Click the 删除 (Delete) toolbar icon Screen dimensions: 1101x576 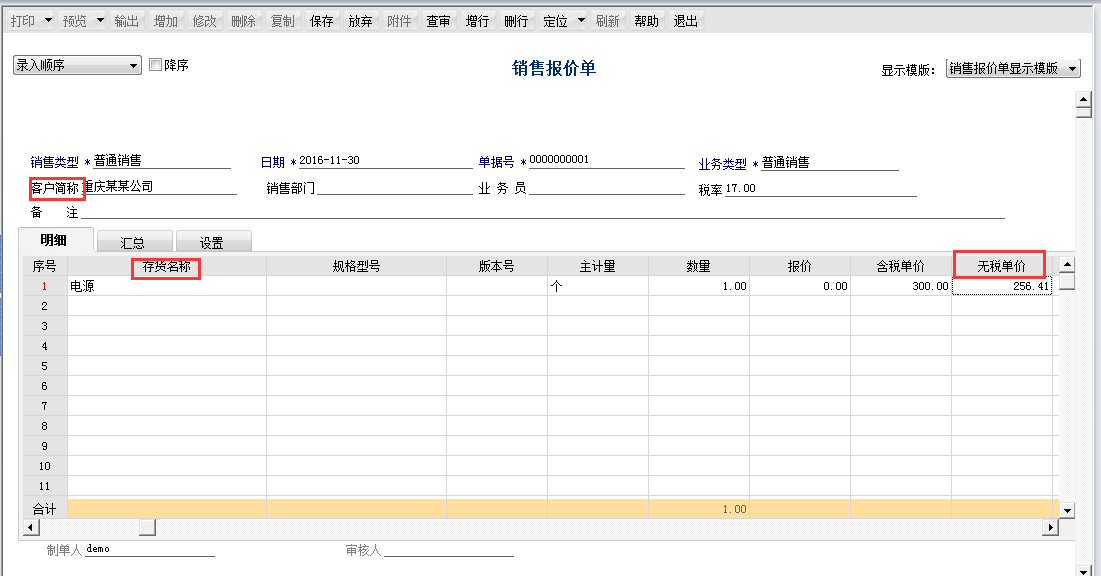243,20
